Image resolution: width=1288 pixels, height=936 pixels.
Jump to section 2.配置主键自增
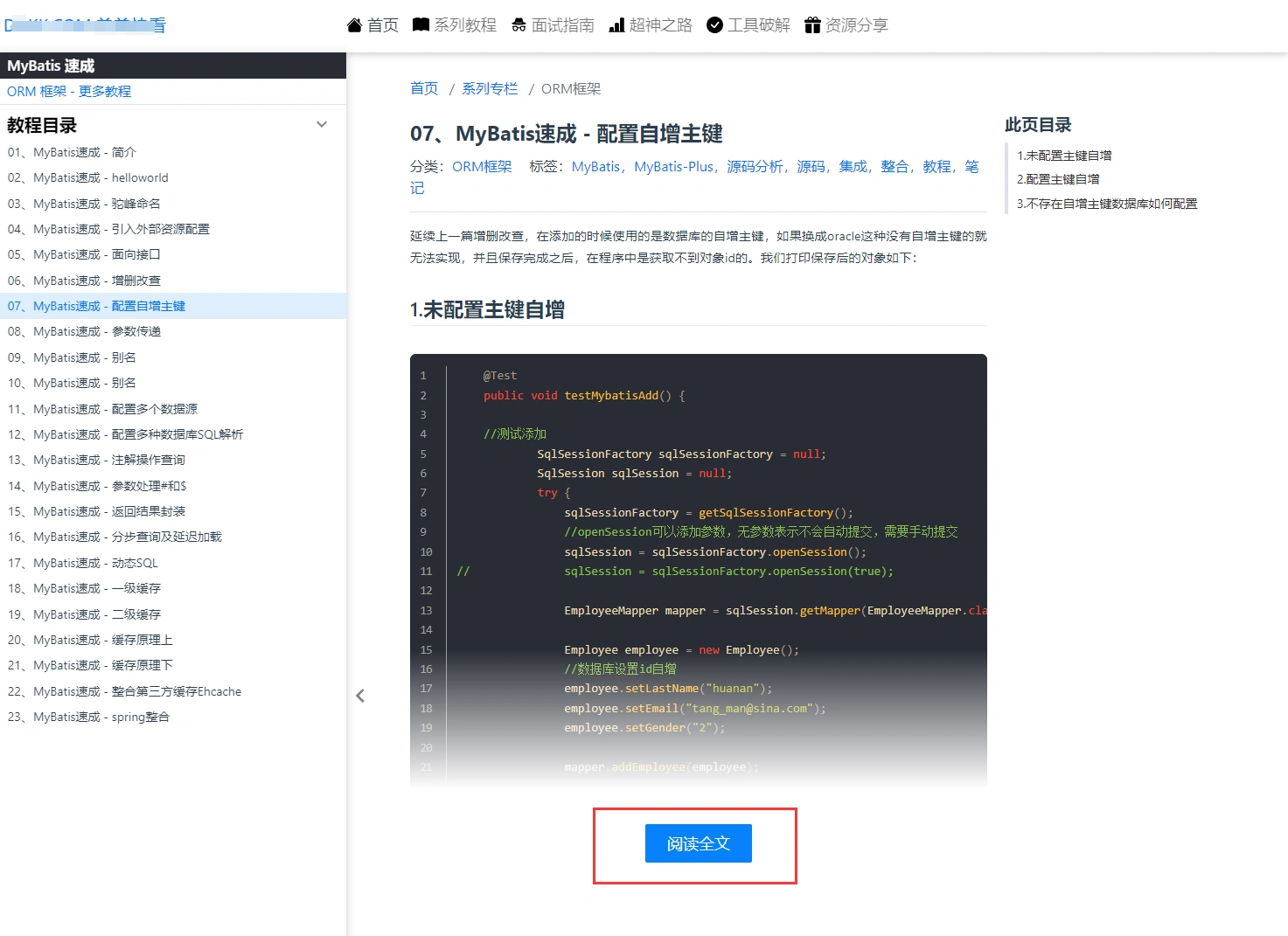(1058, 180)
